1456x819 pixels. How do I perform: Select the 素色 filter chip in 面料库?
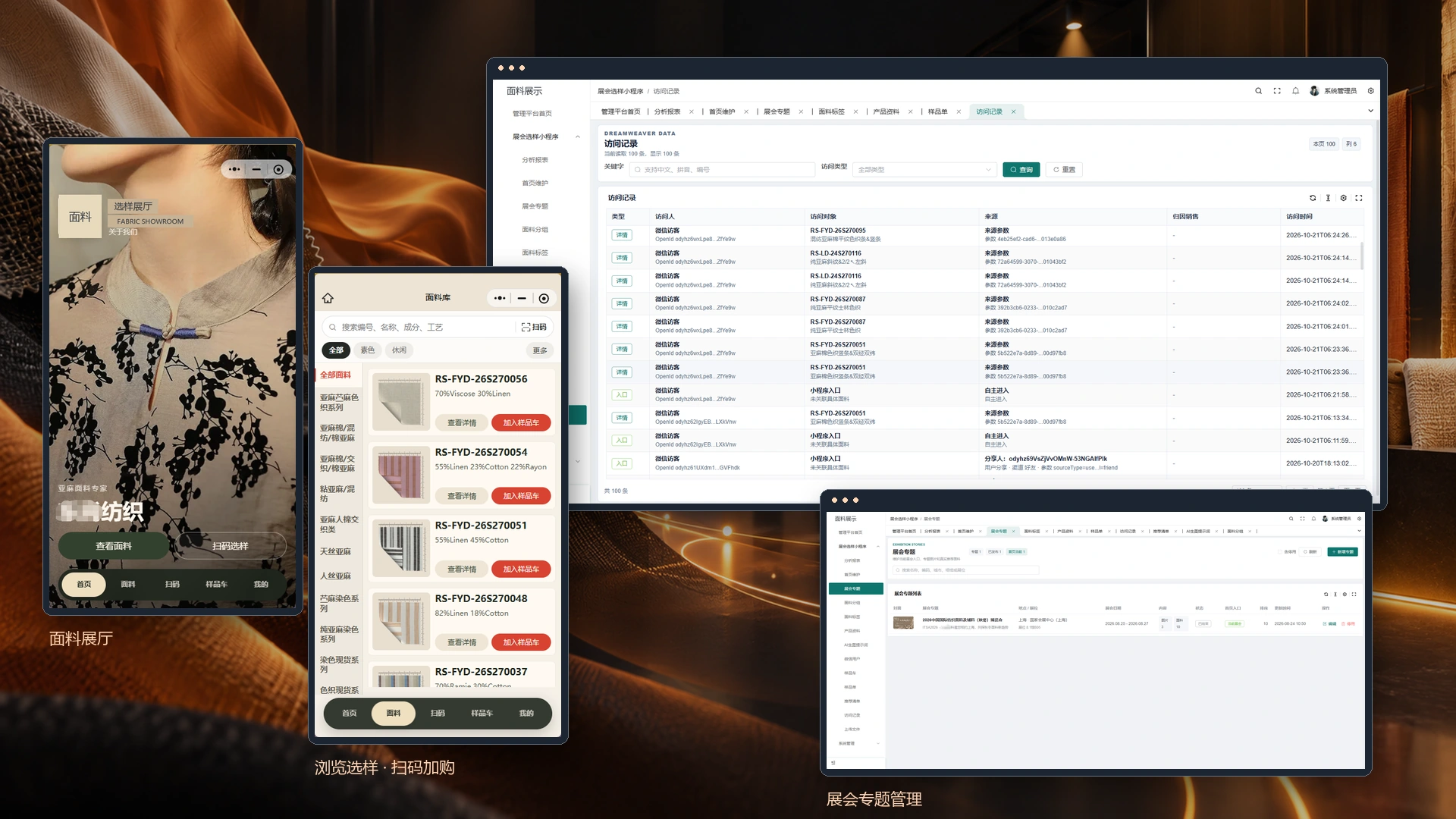[x=368, y=350]
